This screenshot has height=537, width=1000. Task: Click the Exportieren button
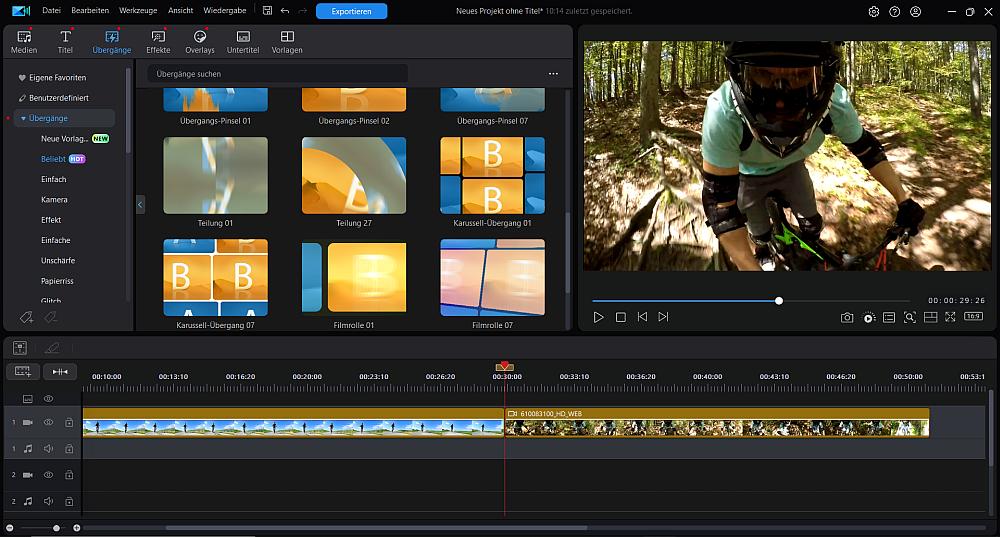click(351, 11)
